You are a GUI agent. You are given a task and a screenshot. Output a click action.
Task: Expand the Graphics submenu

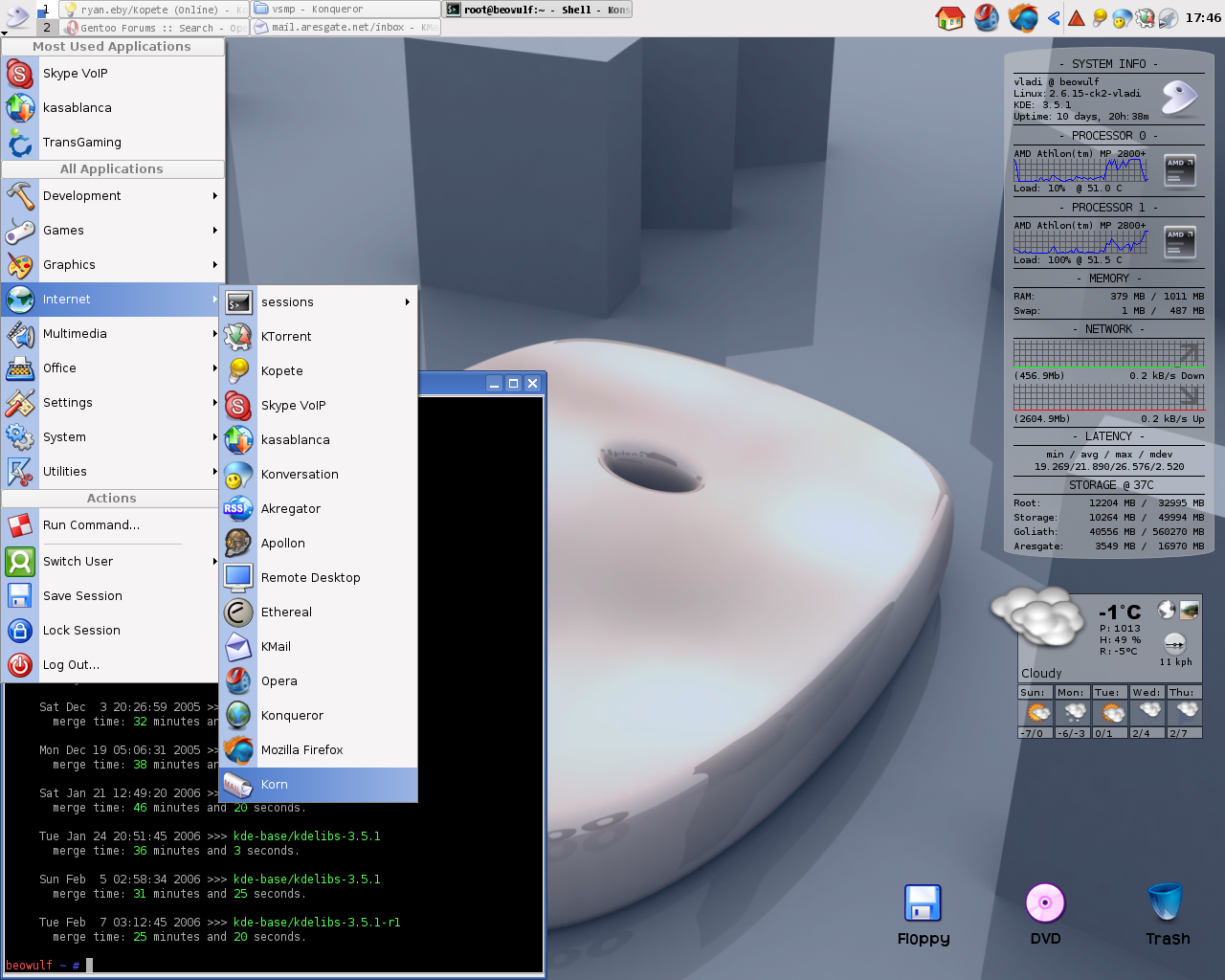(x=113, y=265)
